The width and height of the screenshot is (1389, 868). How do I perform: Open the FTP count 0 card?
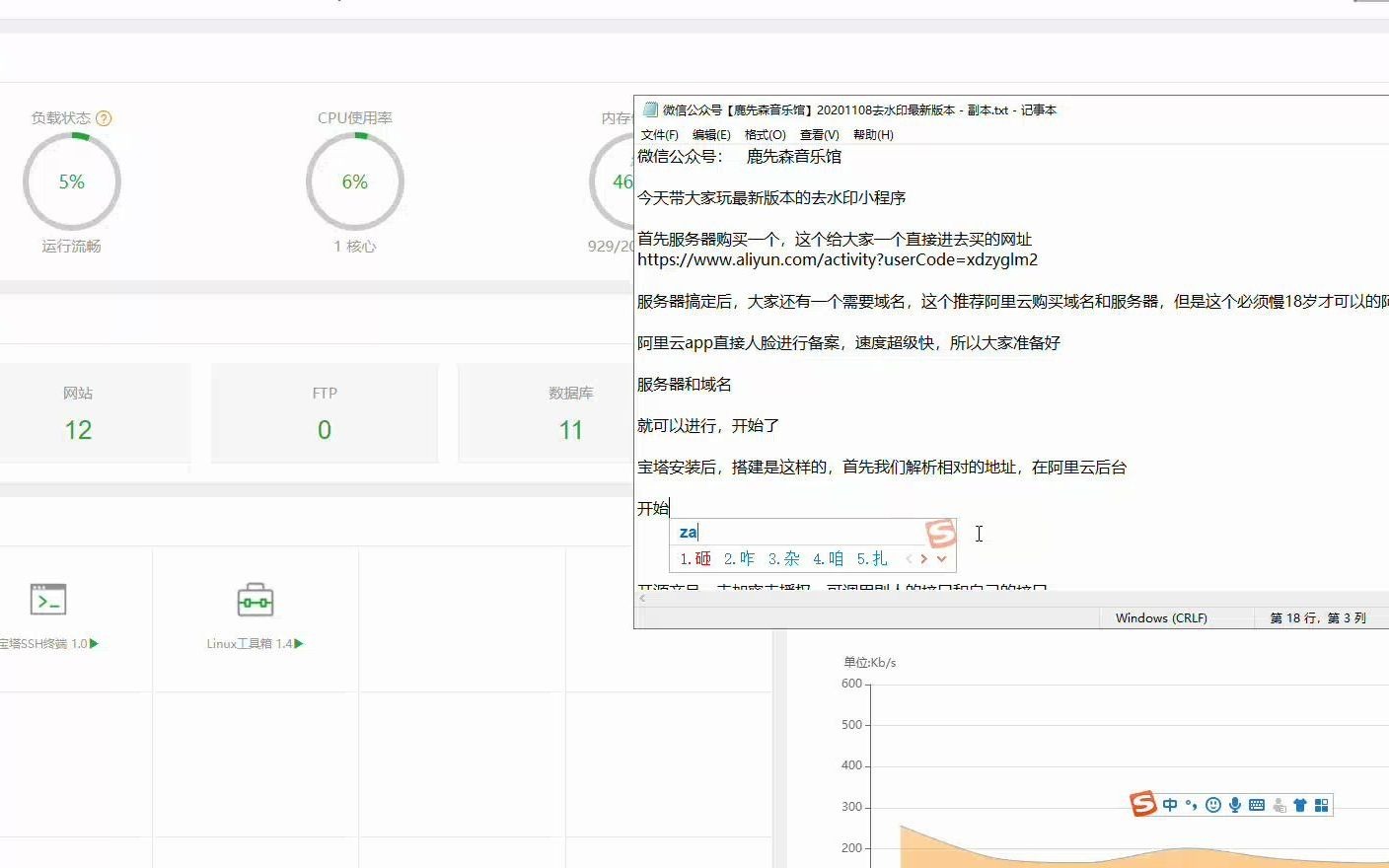(x=325, y=412)
